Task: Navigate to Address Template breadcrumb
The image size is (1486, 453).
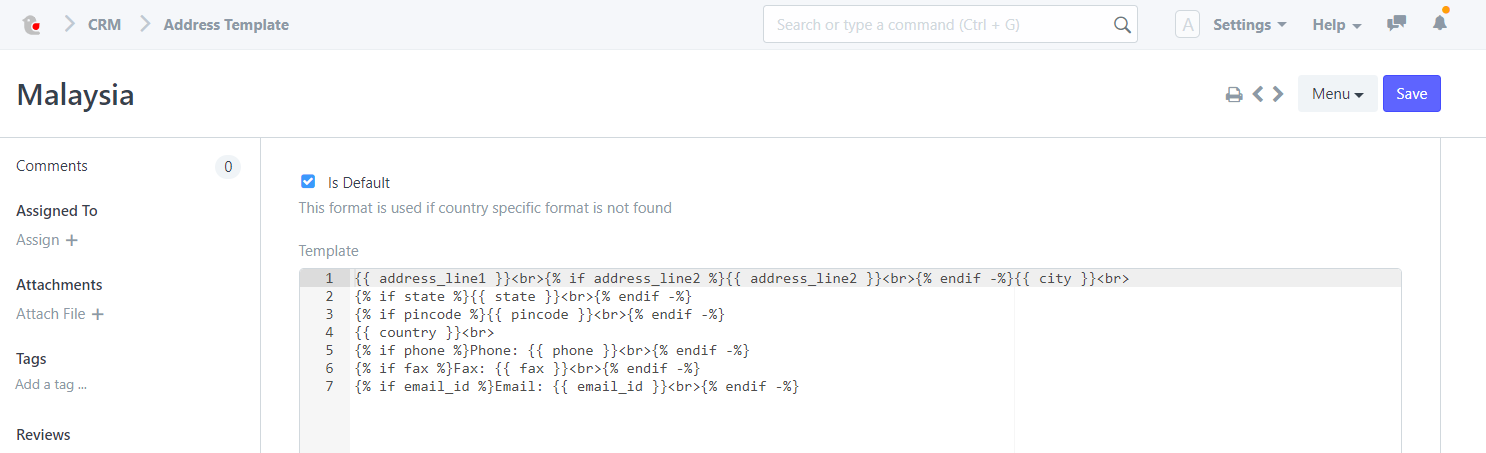Action: click(x=226, y=25)
